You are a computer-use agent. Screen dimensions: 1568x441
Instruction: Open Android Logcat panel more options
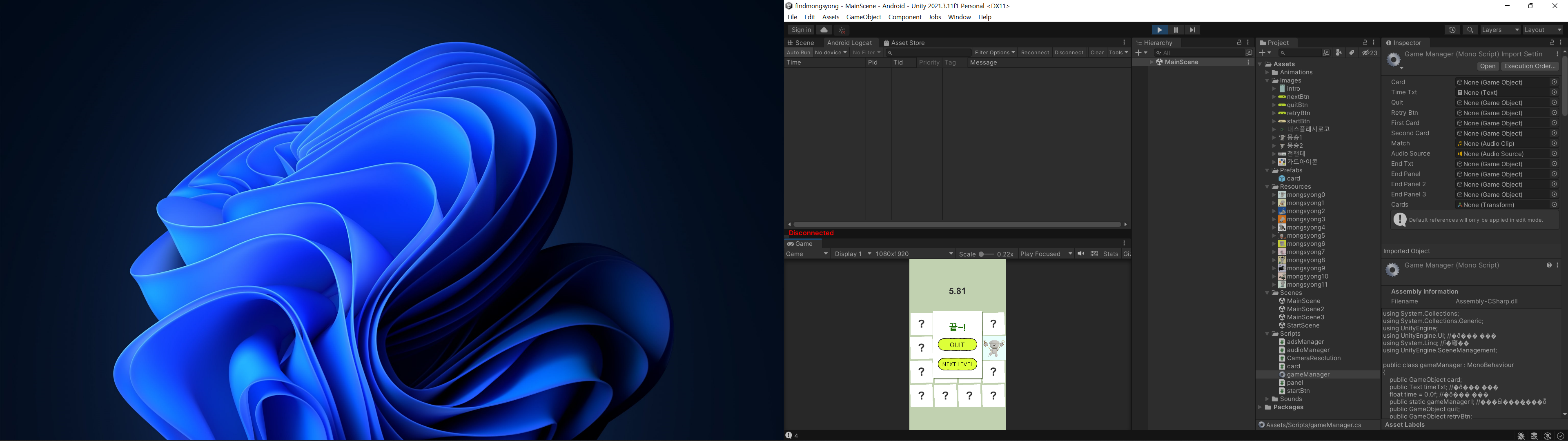(1124, 42)
